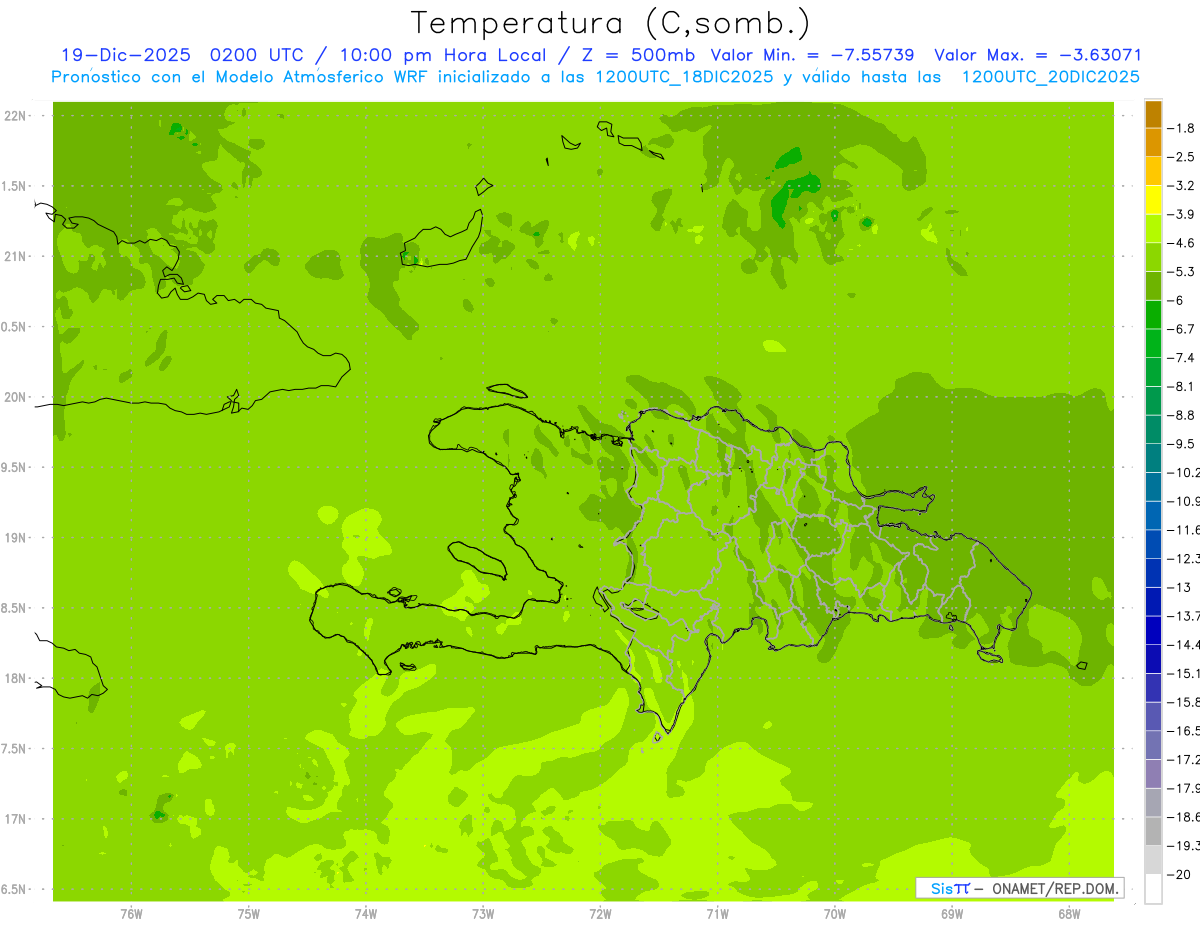Click the "71W" longitude label
1200x927 pixels.
(717, 914)
